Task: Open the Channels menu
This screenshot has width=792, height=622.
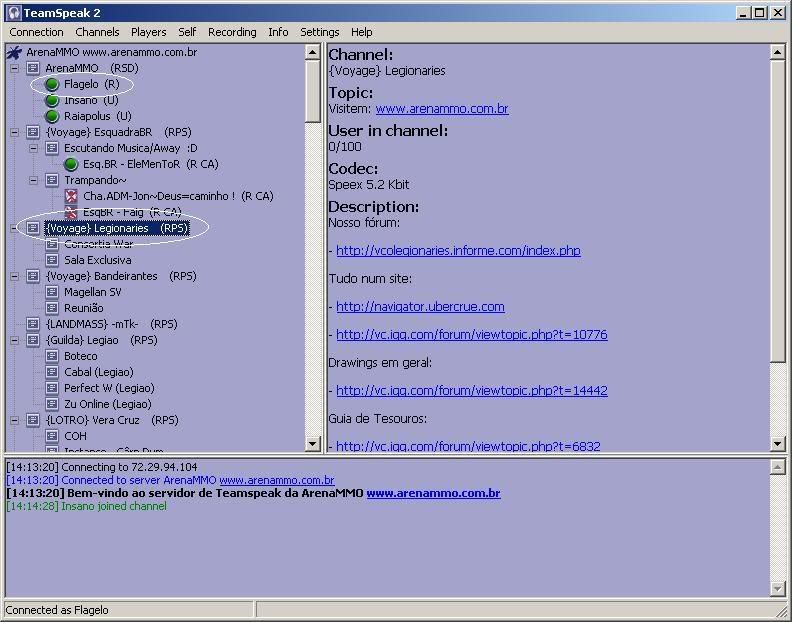Action: [97, 32]
